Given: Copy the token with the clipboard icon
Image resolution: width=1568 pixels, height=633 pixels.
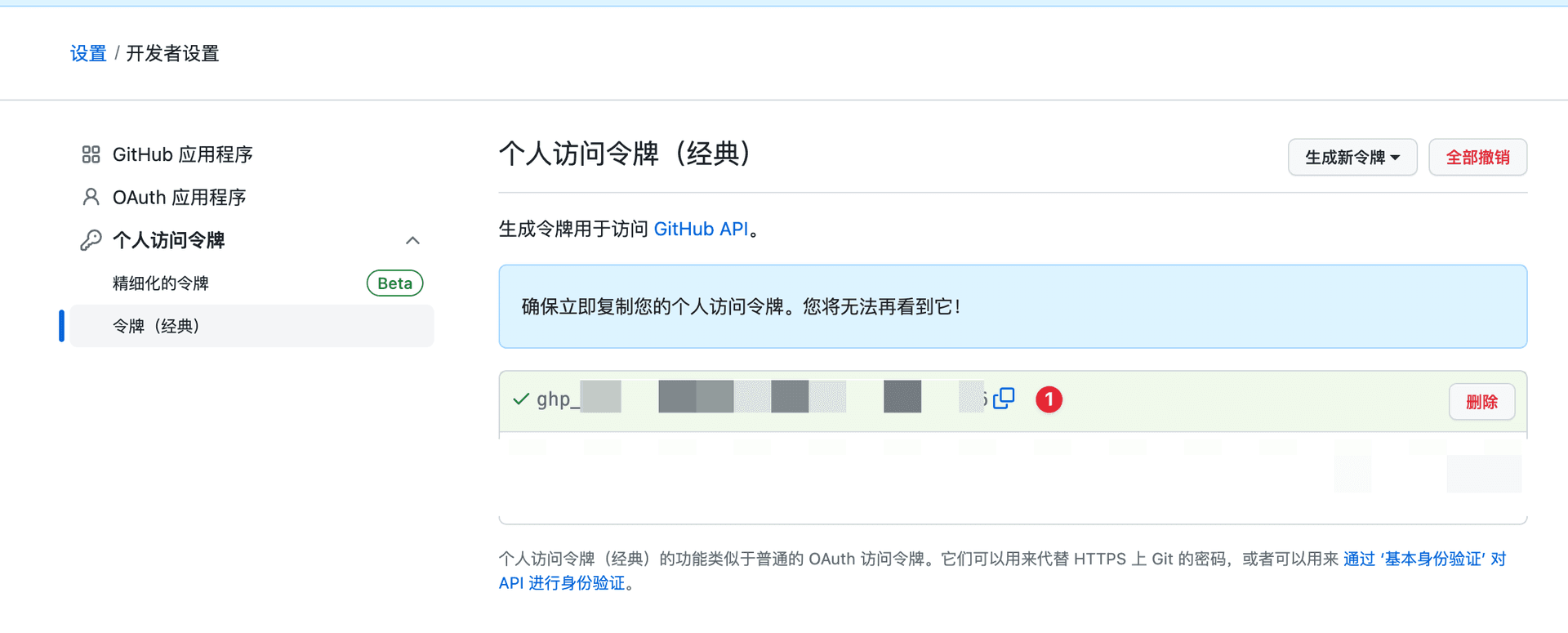Looking at the screenshot, I should [x=1004, y=399].
